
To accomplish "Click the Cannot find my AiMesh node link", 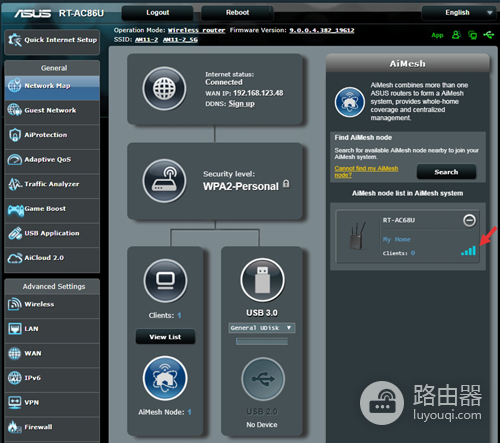I will pos(366,172).
